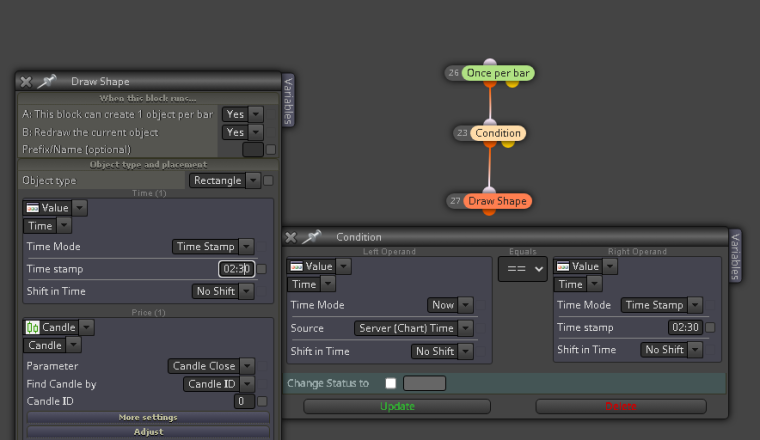
Task: Click the Value icon in Draw Shape Time section
Action: (32, 208)
